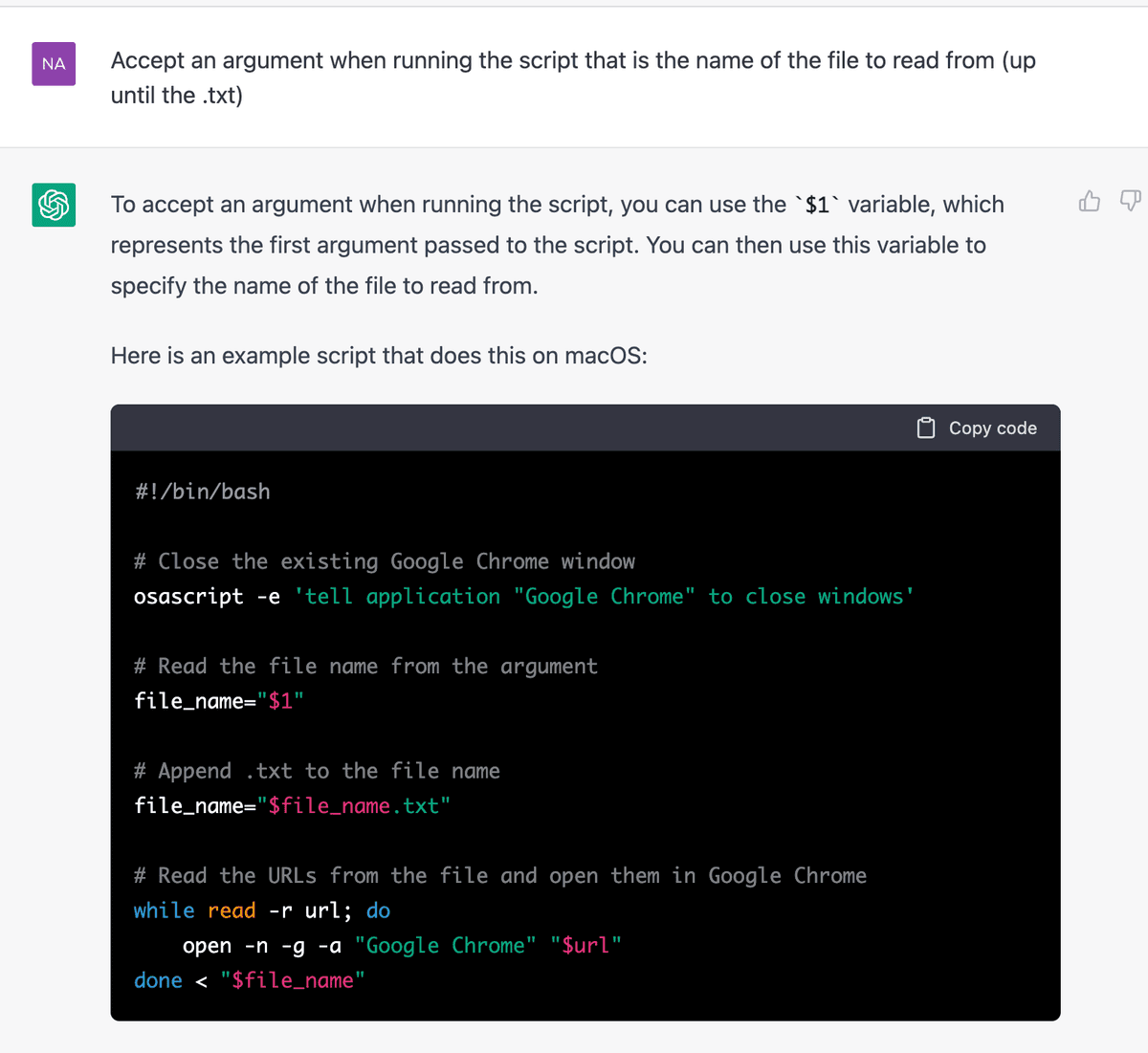Click the thumbs up feedback icon
The width and height of the screenshot is (1148, 1053).
click(x=1089, y=201)
